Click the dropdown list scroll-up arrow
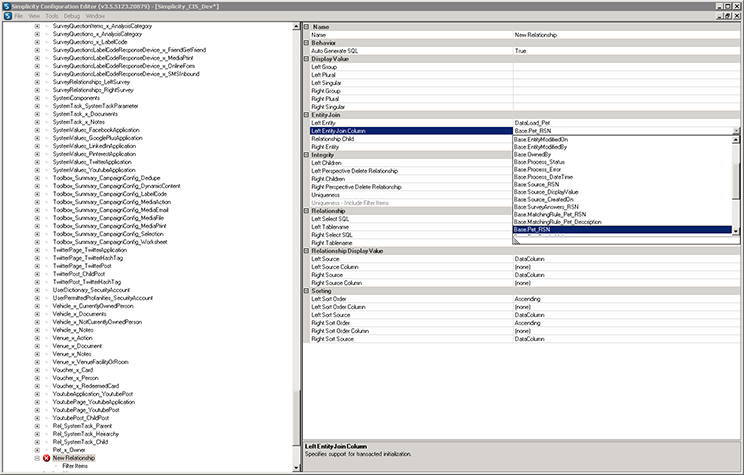 coord(735,140)
